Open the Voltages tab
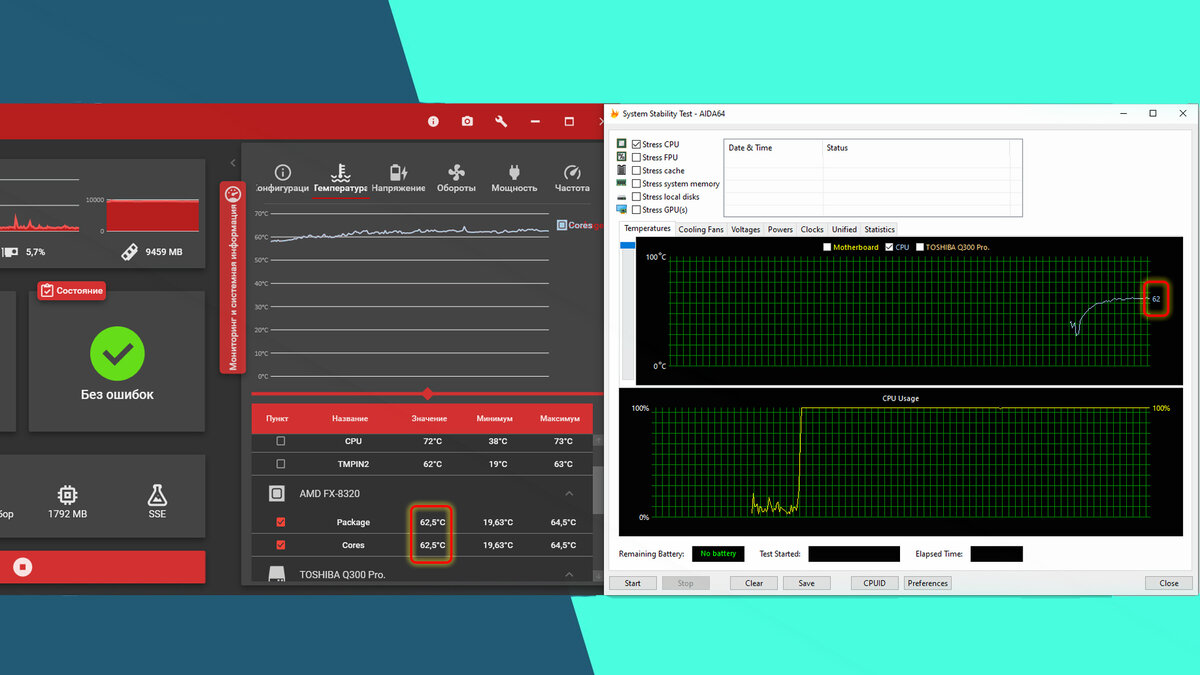 coord(746,229)
